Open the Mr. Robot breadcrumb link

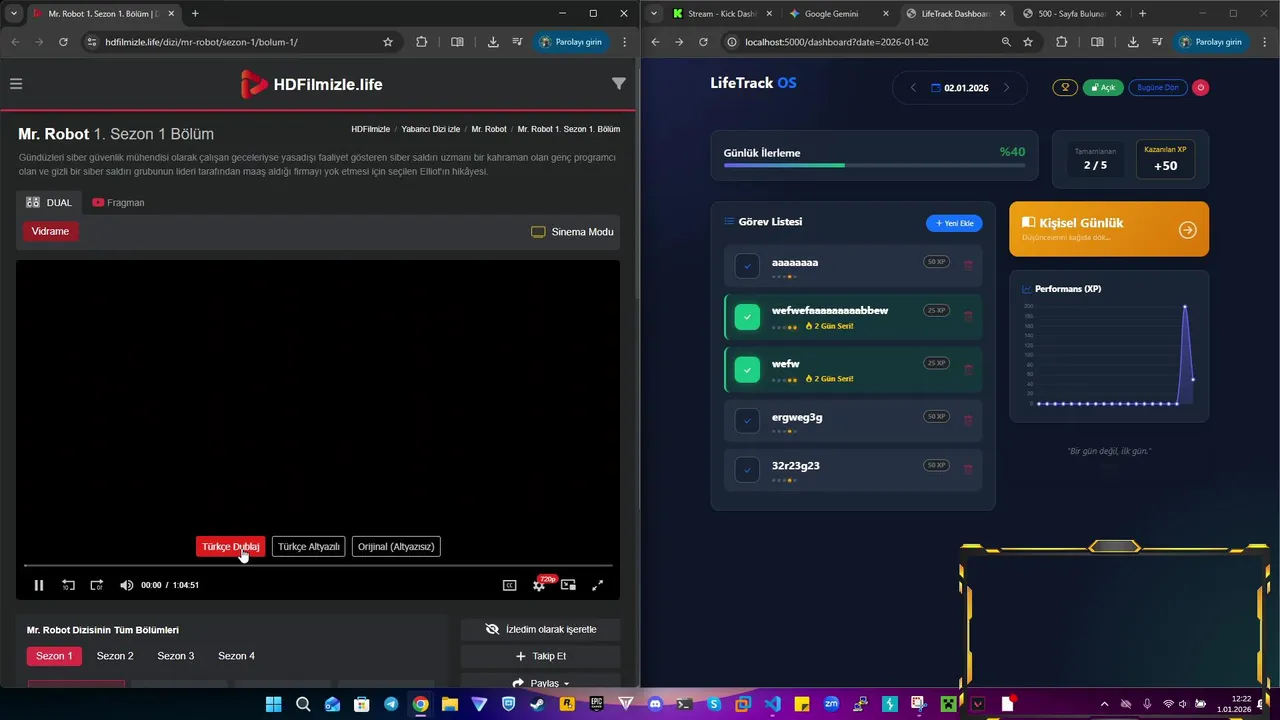pos(489,129)
